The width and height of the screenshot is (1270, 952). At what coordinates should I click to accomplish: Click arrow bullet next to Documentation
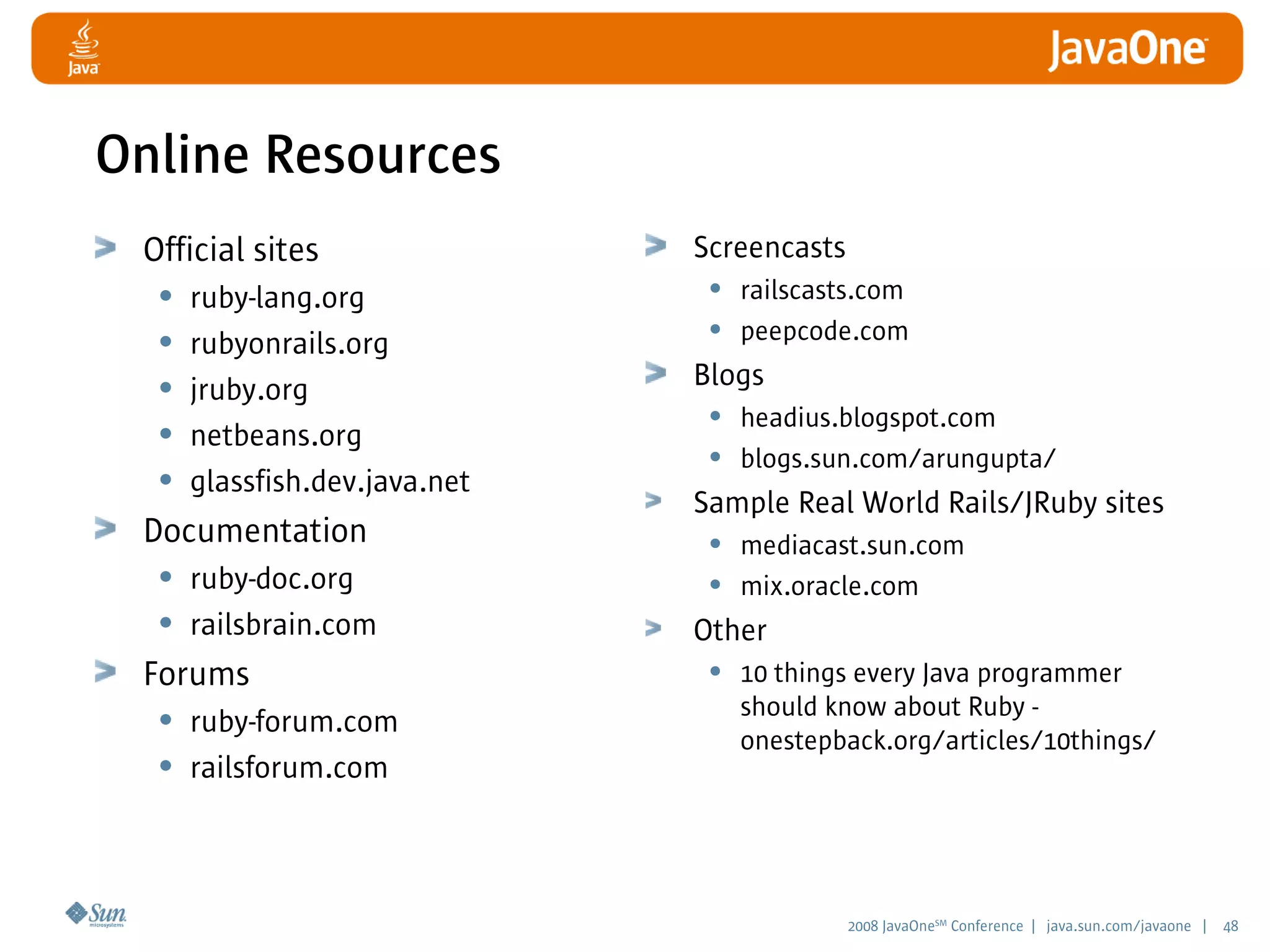point(105,529)
